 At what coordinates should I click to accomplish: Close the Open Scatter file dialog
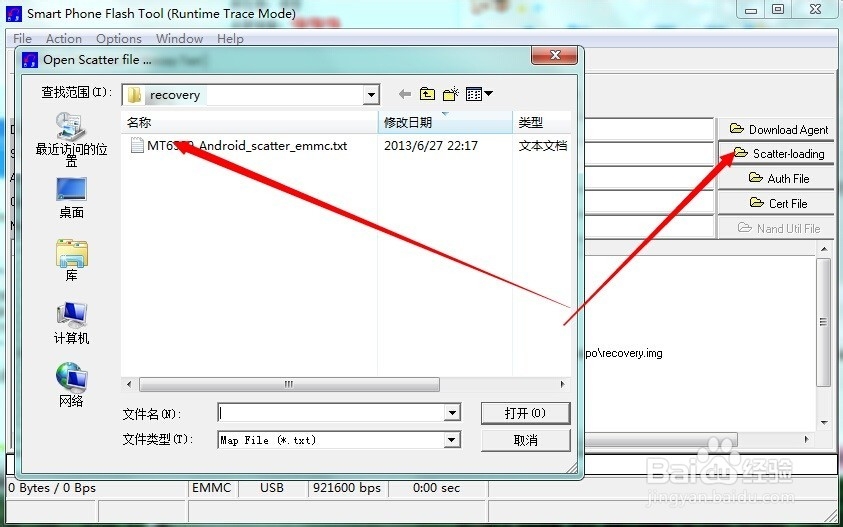click(x=555, y=55)
